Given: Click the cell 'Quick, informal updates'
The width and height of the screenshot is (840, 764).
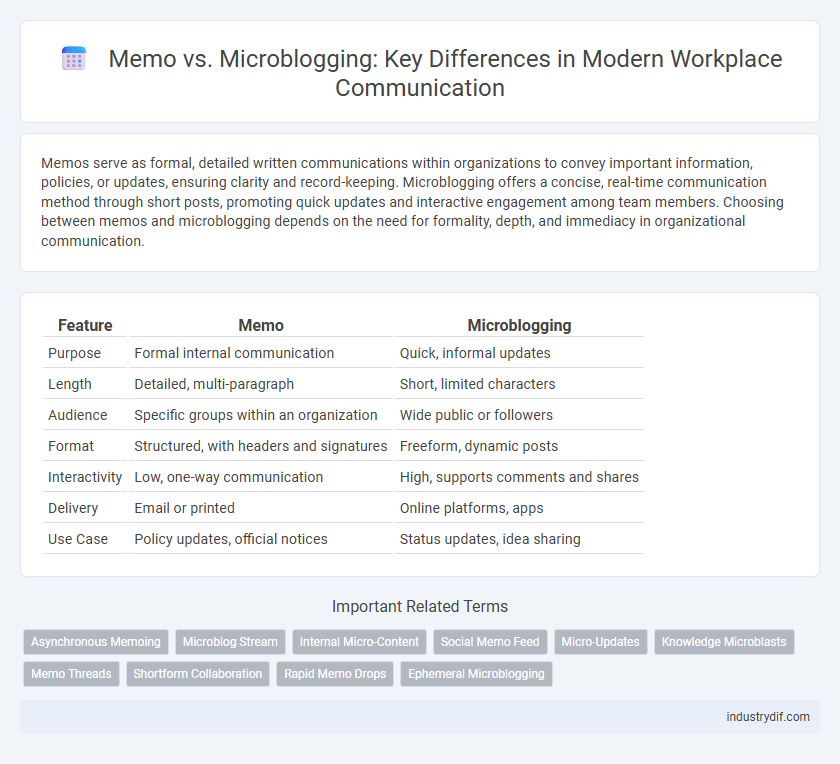Looking at the screenshot, I should [x=519, y=353].
